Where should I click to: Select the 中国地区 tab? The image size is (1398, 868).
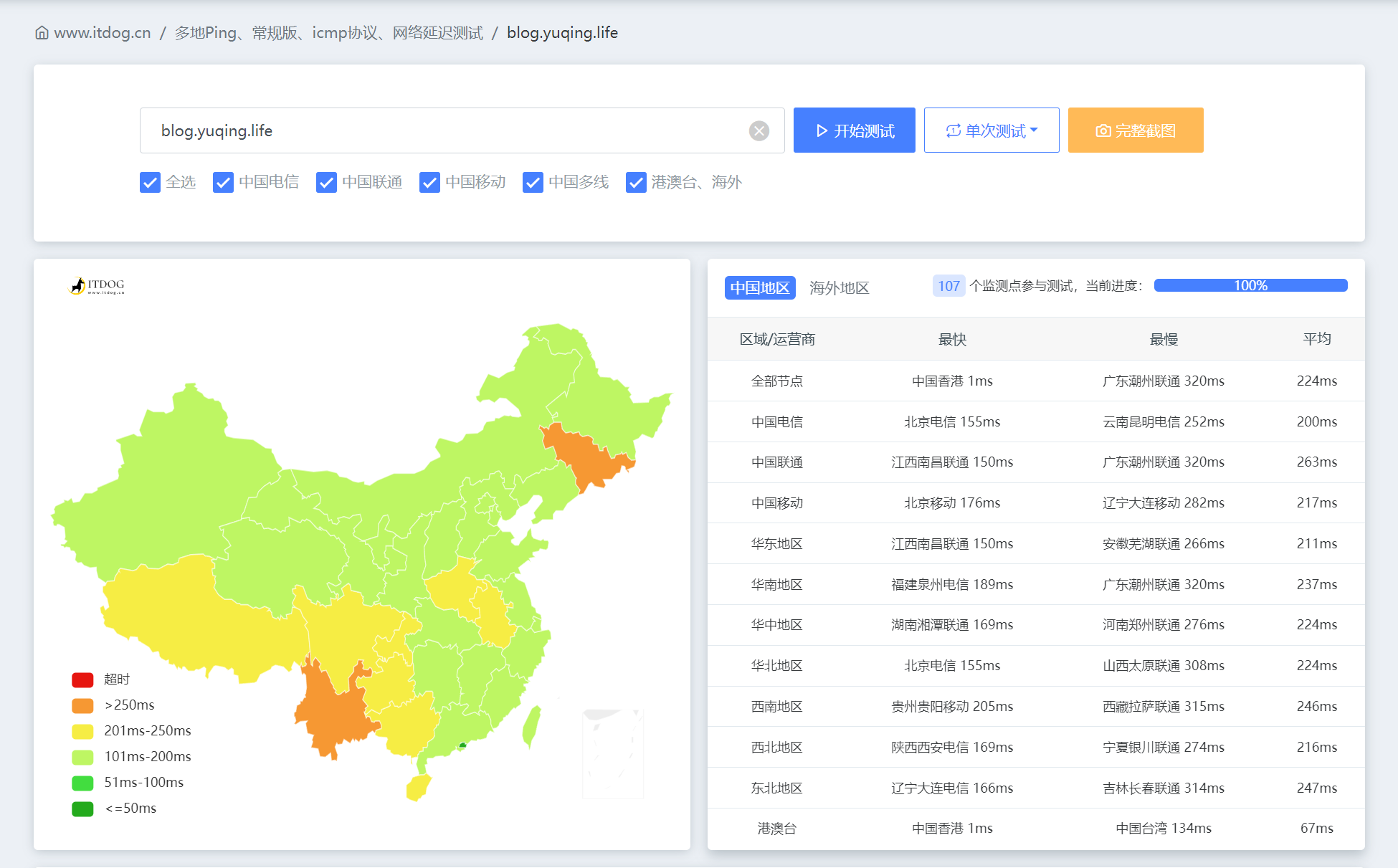tap(759, 287)
